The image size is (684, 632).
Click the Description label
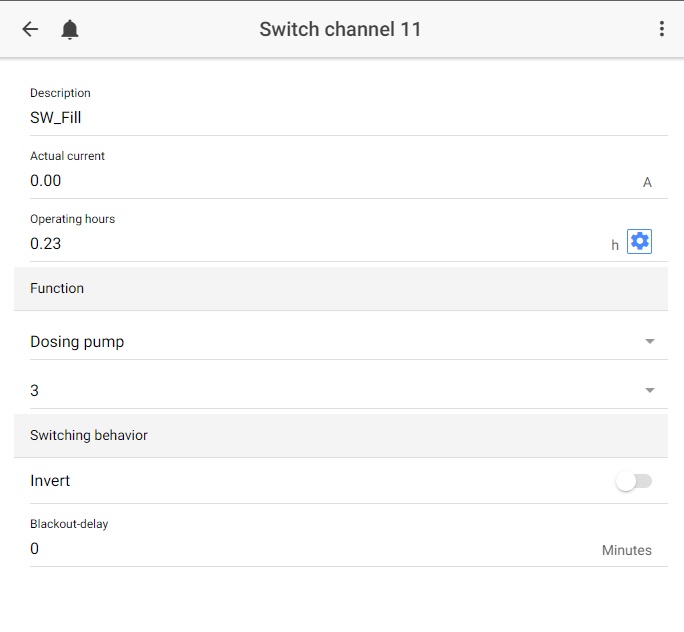[60, 93]
